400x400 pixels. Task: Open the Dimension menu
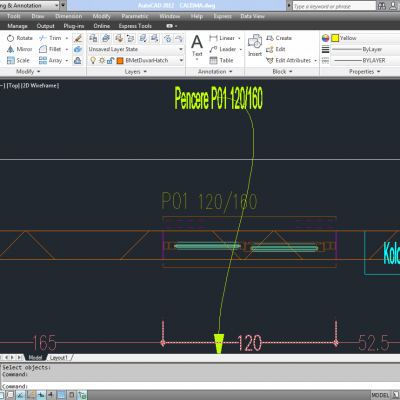pyautogui.click(x=69, y=16)
